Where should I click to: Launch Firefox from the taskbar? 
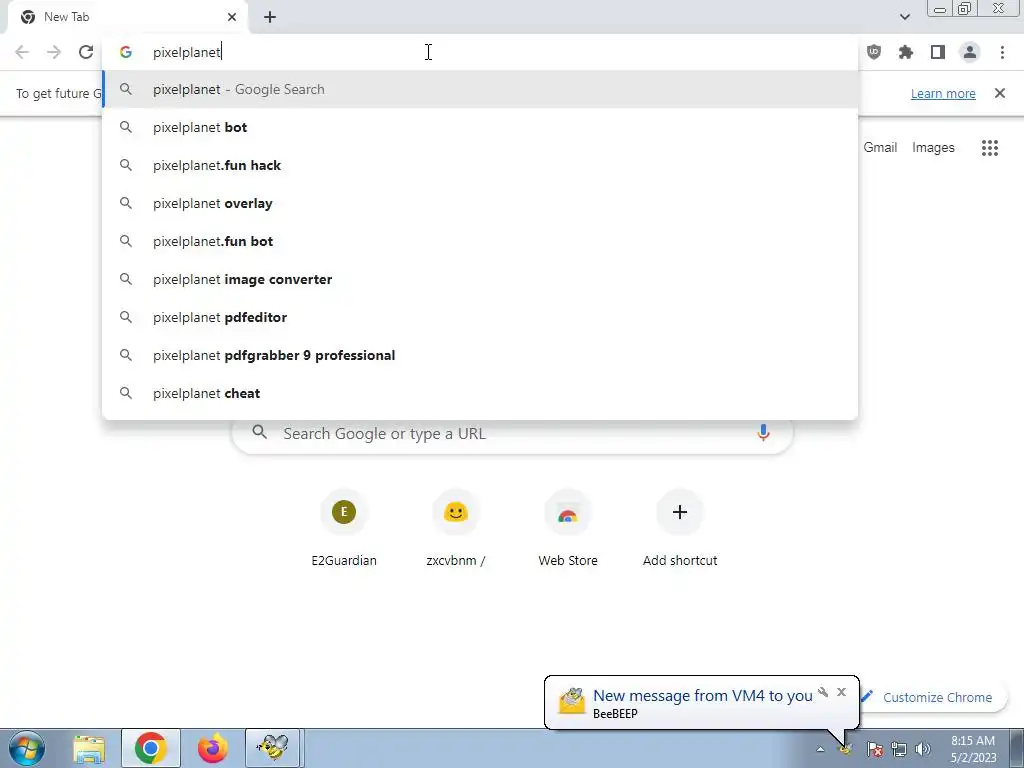213,748
